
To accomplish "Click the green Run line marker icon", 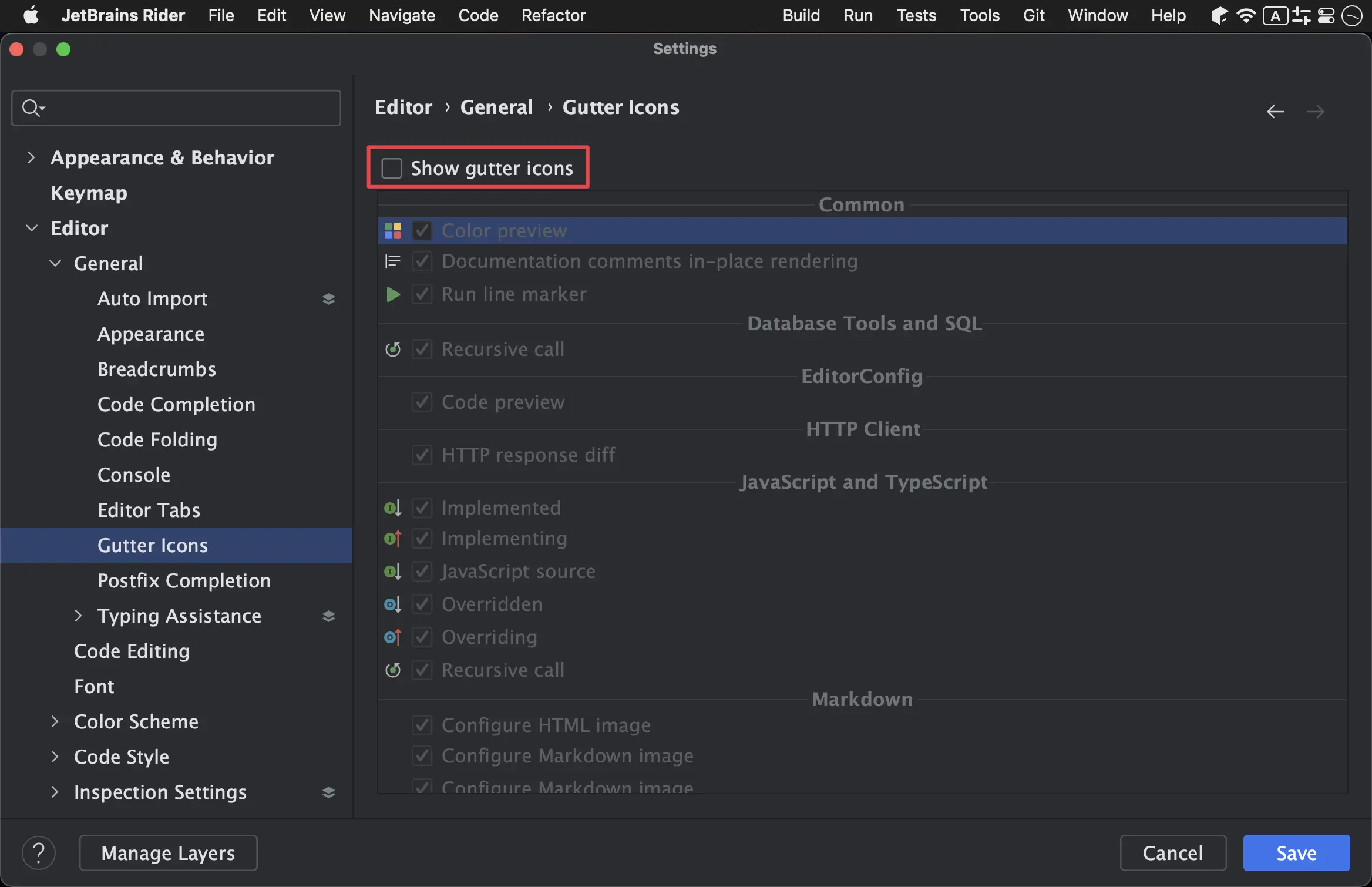I will (x=393, y=294).
